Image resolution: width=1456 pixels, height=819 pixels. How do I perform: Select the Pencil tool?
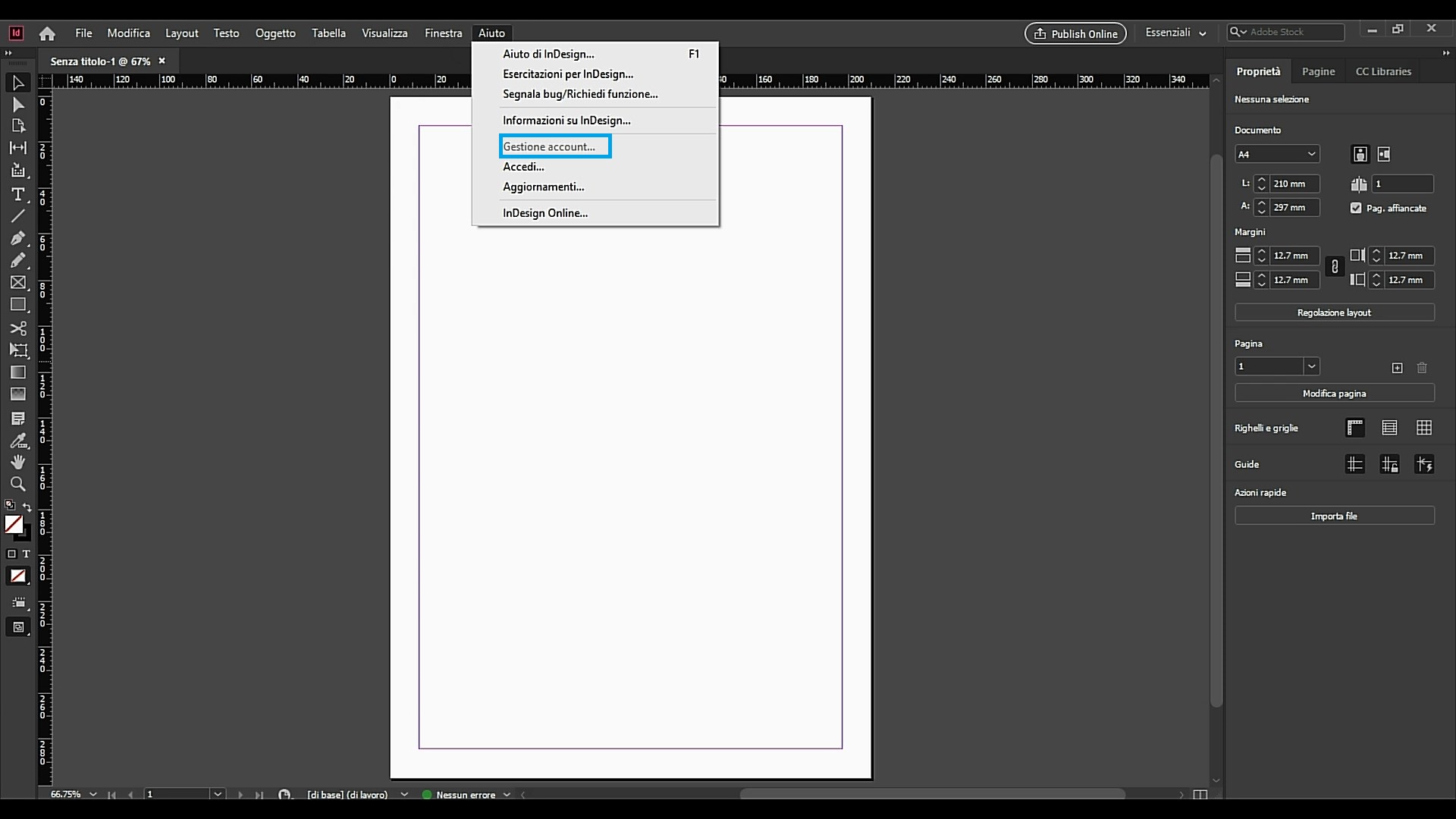[18, 260]
